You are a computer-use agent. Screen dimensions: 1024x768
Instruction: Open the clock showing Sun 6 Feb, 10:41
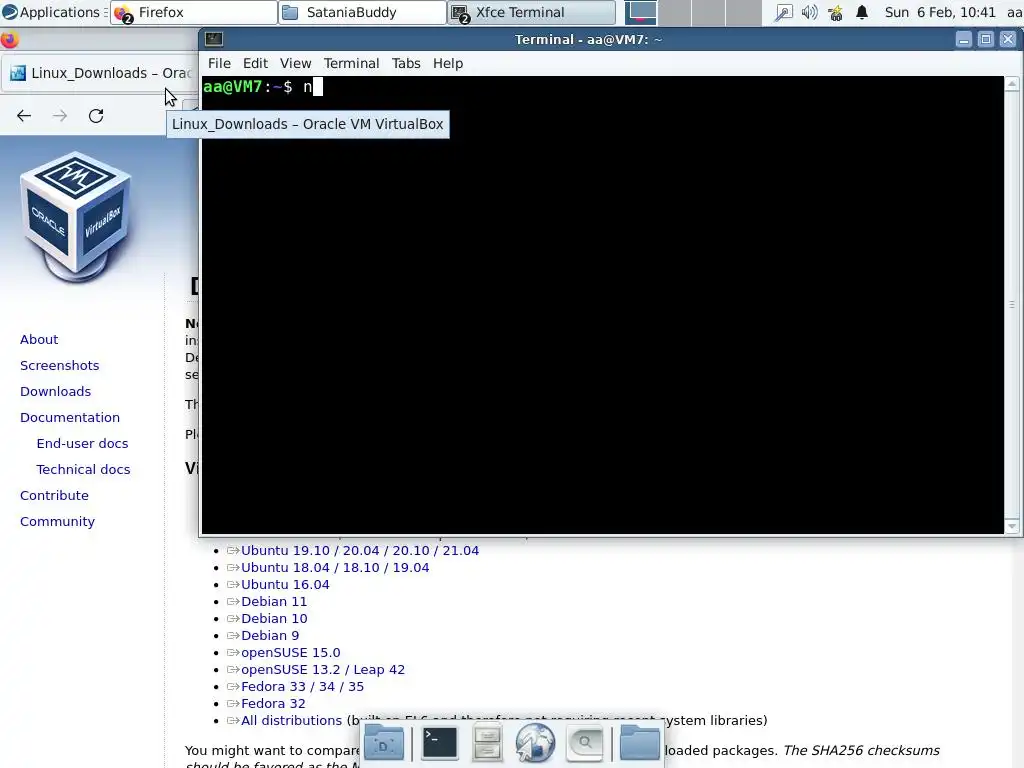coord(940,12)
